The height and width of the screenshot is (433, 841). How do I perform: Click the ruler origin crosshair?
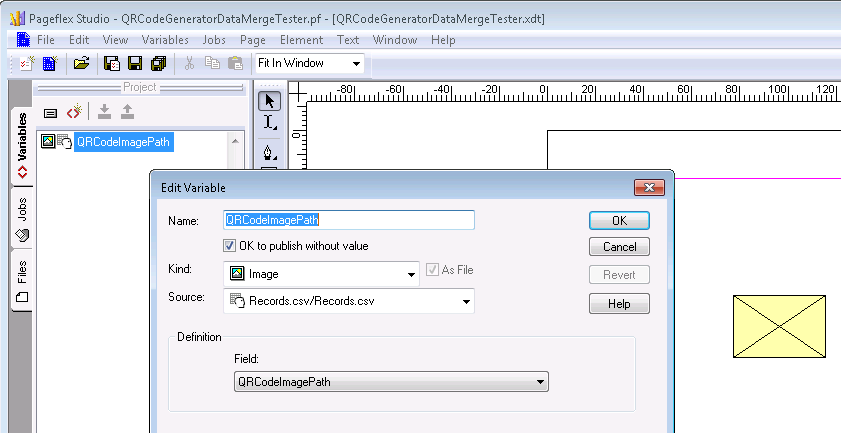click(297, 92)
